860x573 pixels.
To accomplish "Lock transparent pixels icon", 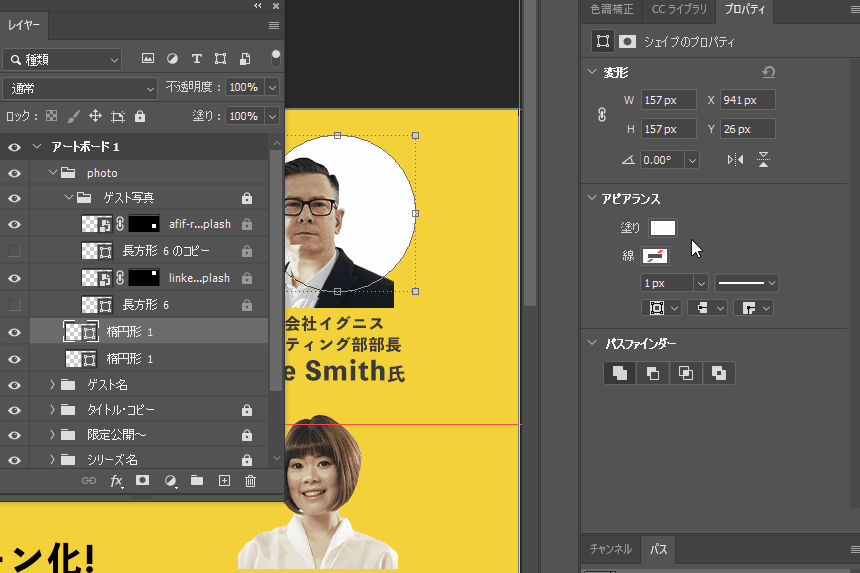I will [52, 116].
